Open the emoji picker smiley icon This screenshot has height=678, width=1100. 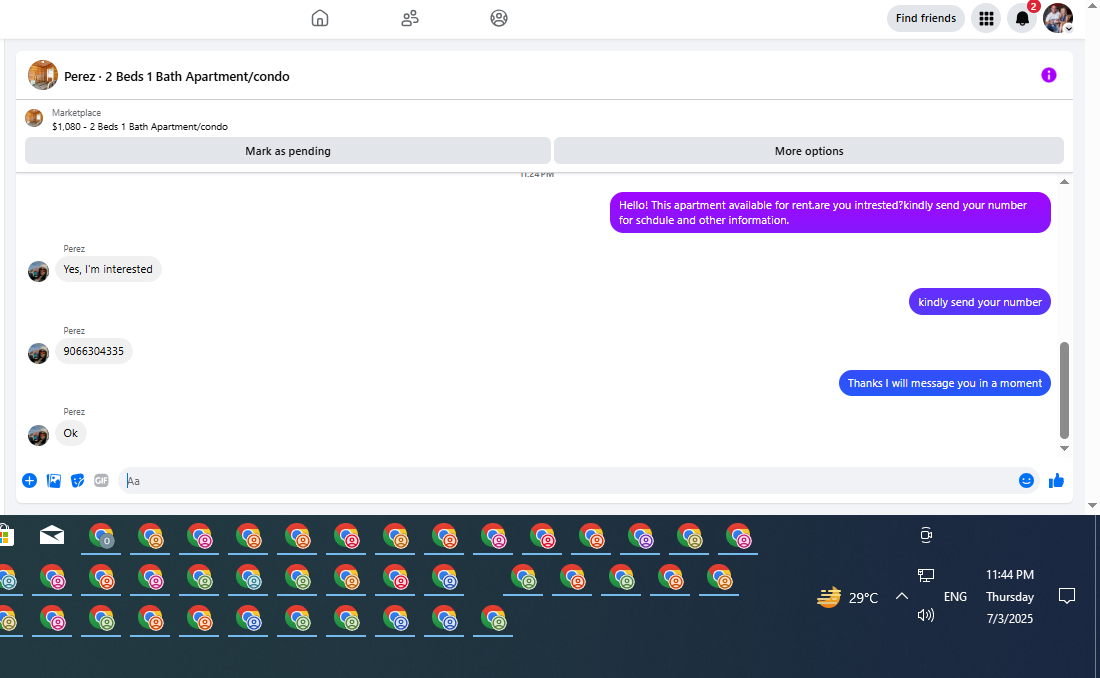[x=1026, y=481]
